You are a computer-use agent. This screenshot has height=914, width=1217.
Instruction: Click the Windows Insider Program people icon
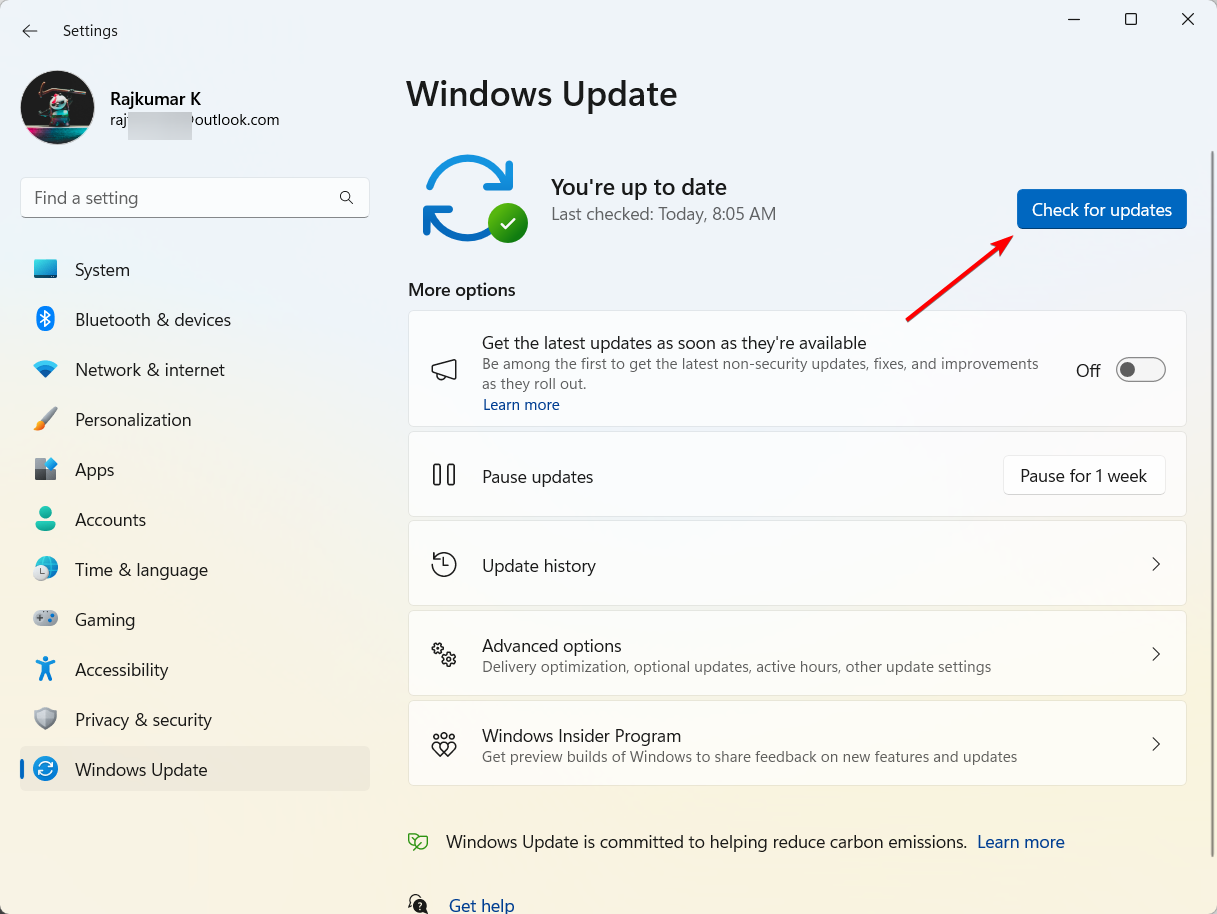(x=444, y=745)
